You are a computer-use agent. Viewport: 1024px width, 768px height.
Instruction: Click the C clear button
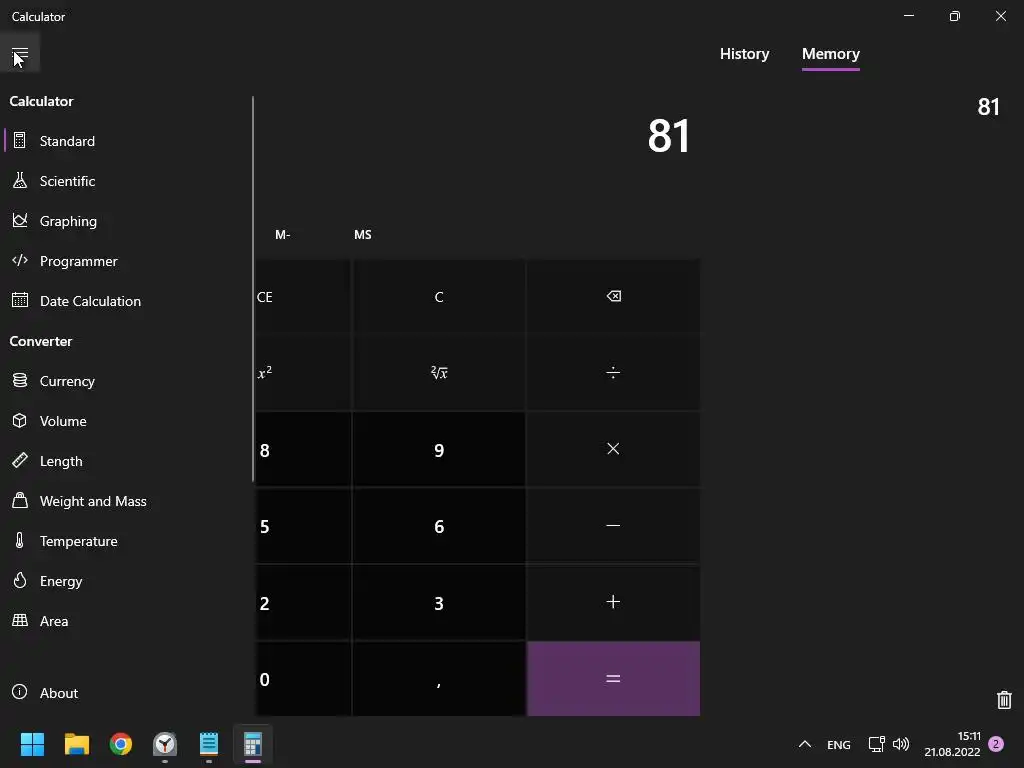pos(439,297)
